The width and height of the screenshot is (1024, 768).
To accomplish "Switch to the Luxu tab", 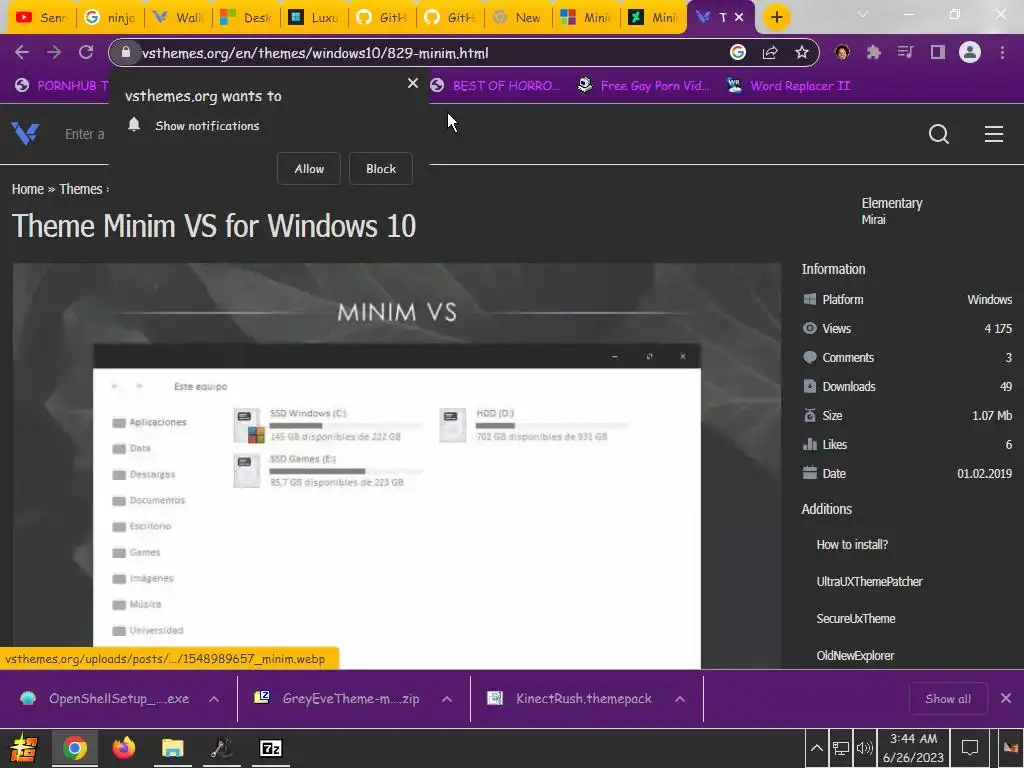I will coord(313,18).
